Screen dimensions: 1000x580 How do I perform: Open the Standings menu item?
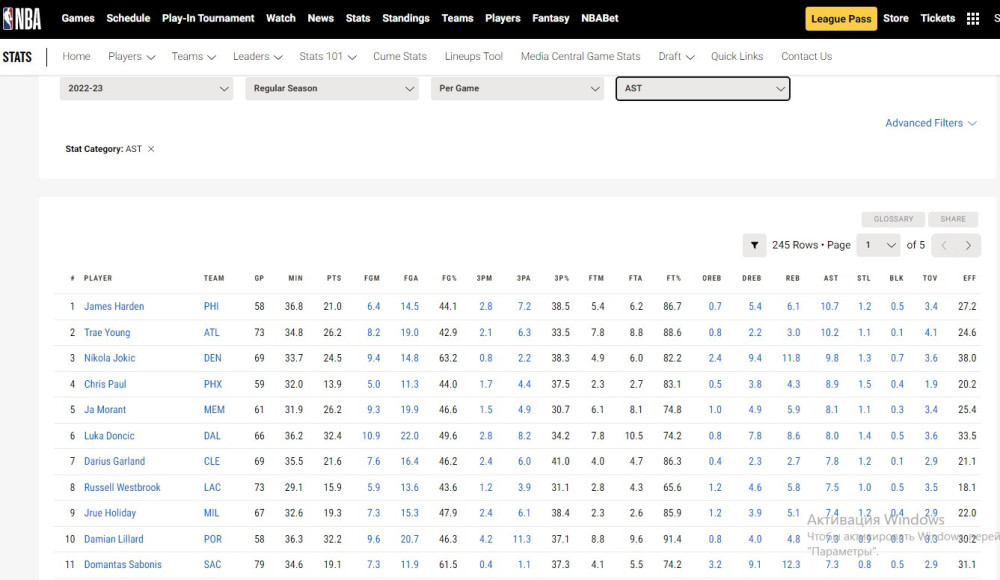(x=406, y=18)
